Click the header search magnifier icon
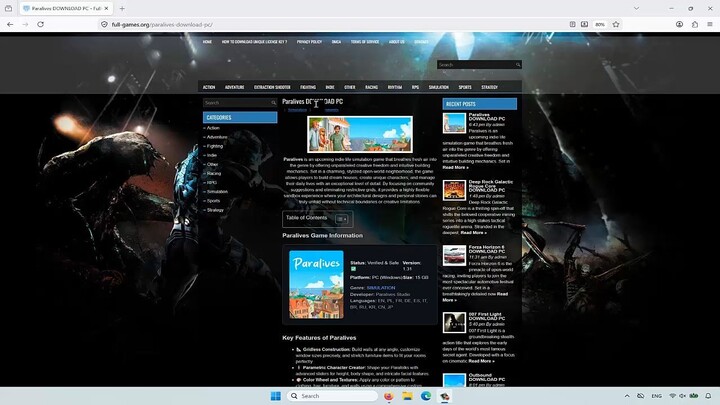This screenshot has height=405, width=720. click(x=518, y=65)
